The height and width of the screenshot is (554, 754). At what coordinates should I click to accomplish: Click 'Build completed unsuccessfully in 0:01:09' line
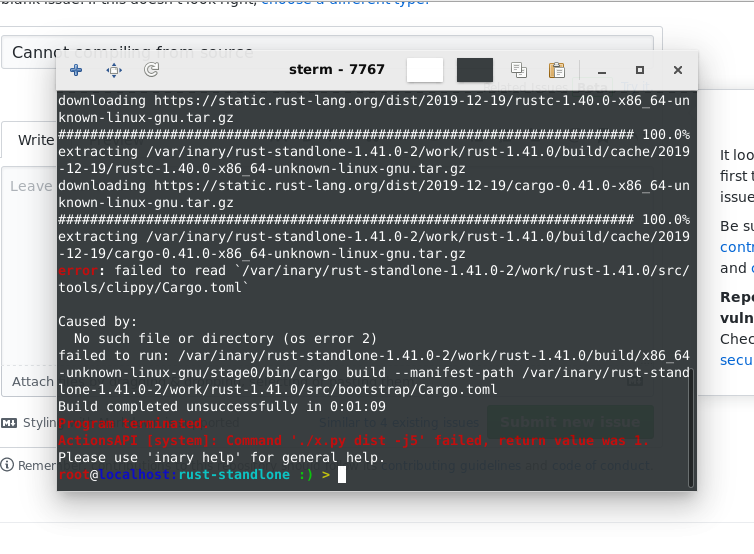(222, 406)
